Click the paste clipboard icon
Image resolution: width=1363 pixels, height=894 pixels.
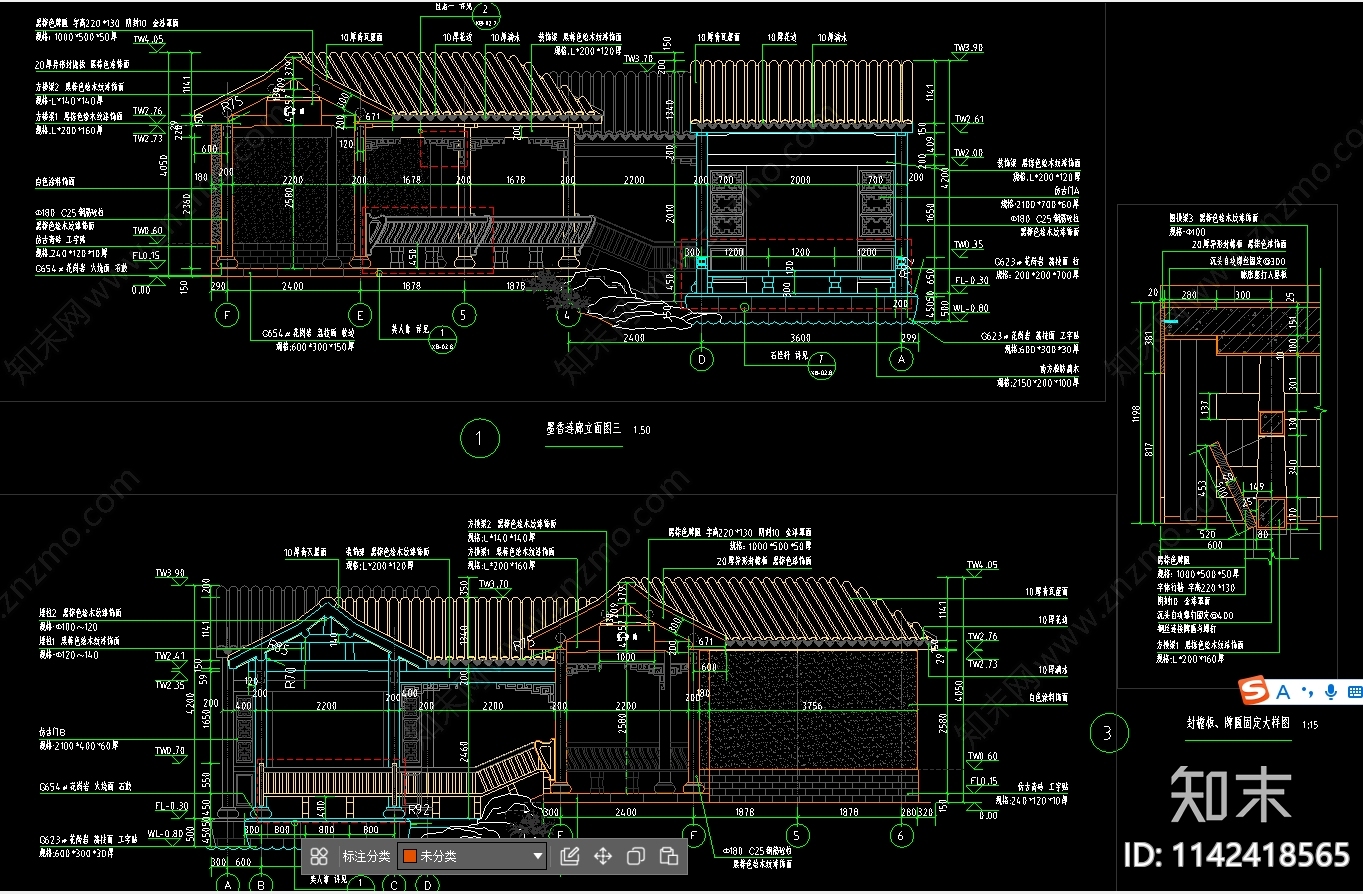click(x=669, y=856)
